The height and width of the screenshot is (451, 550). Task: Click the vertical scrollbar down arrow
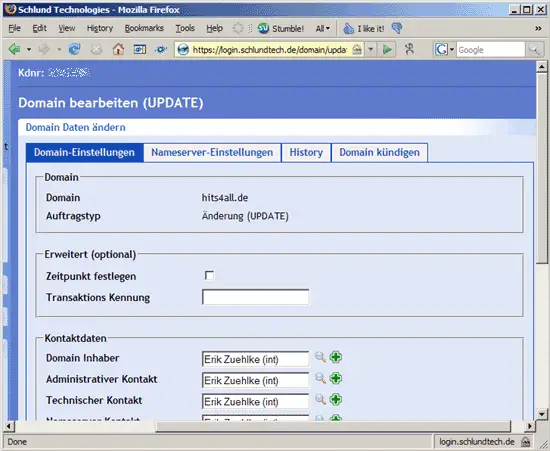pyautogui.click(x=542, y=414)
